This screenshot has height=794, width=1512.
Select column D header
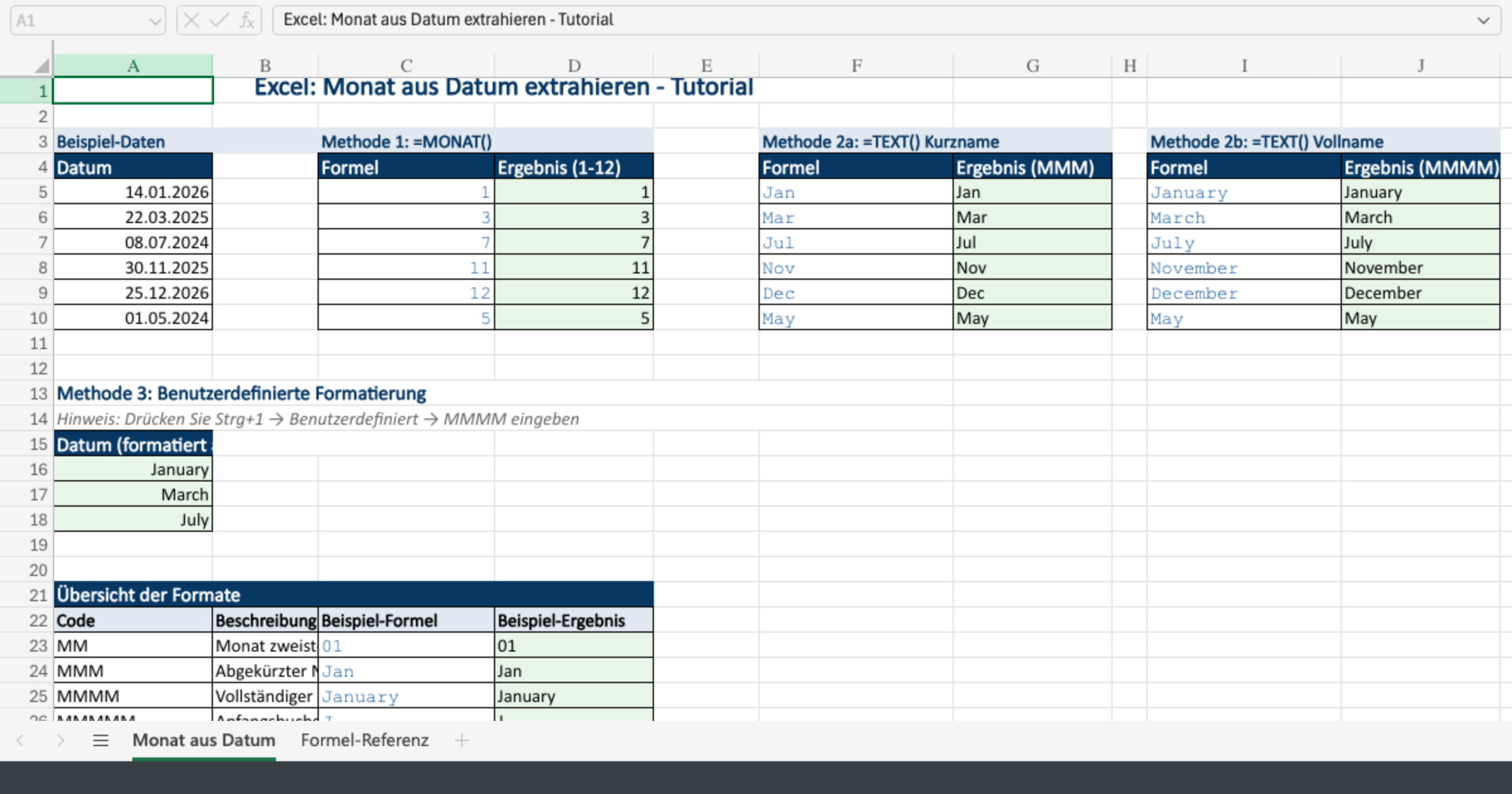tap(573, 66)
